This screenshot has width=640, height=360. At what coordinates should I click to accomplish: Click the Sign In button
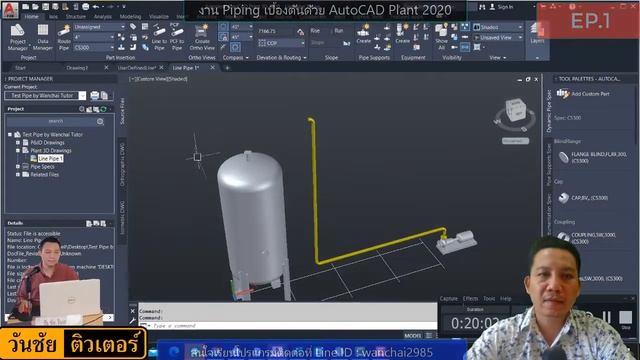(502, 7)
